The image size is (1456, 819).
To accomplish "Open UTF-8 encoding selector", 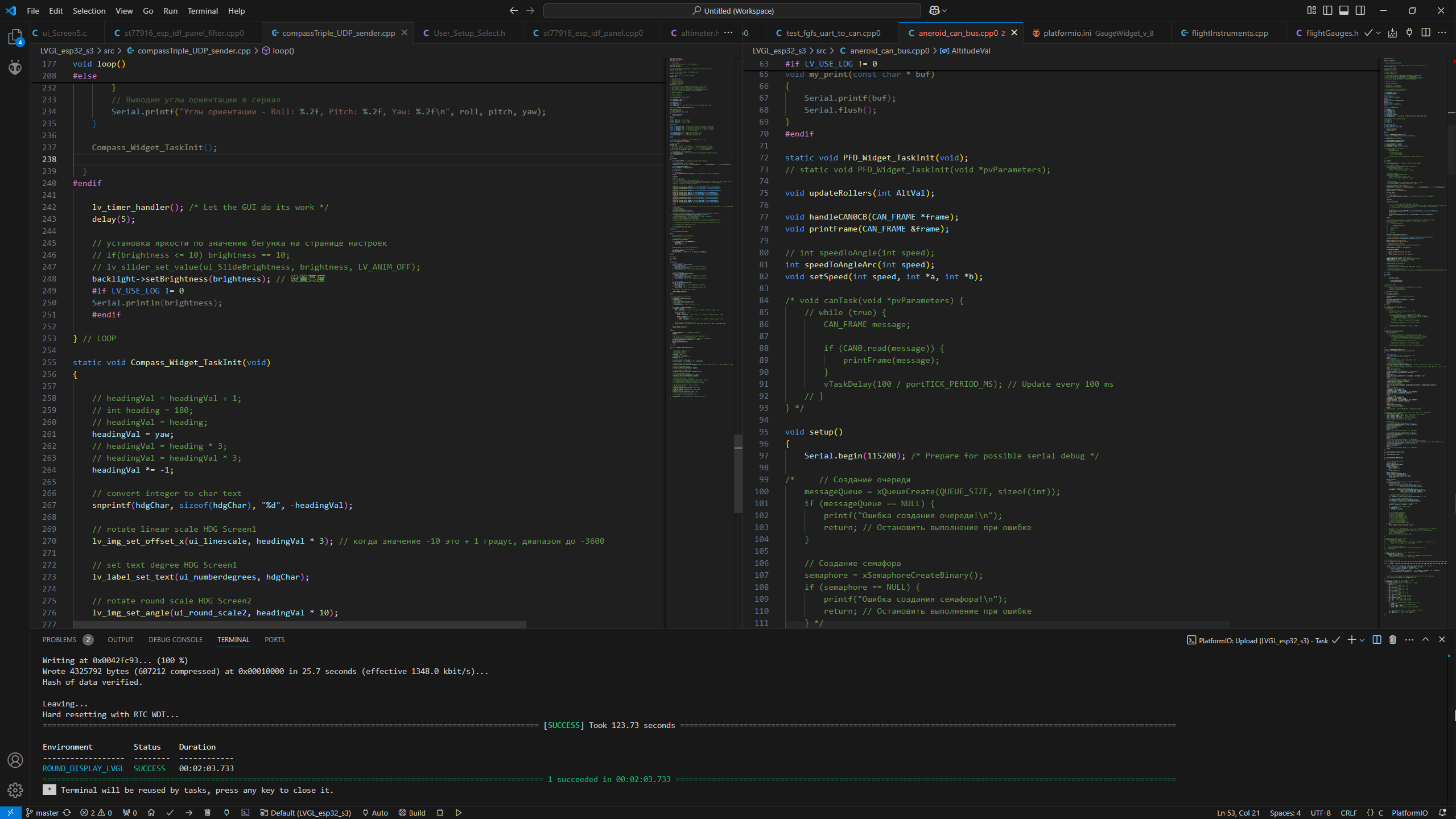I will click(x=1320, y=813).
